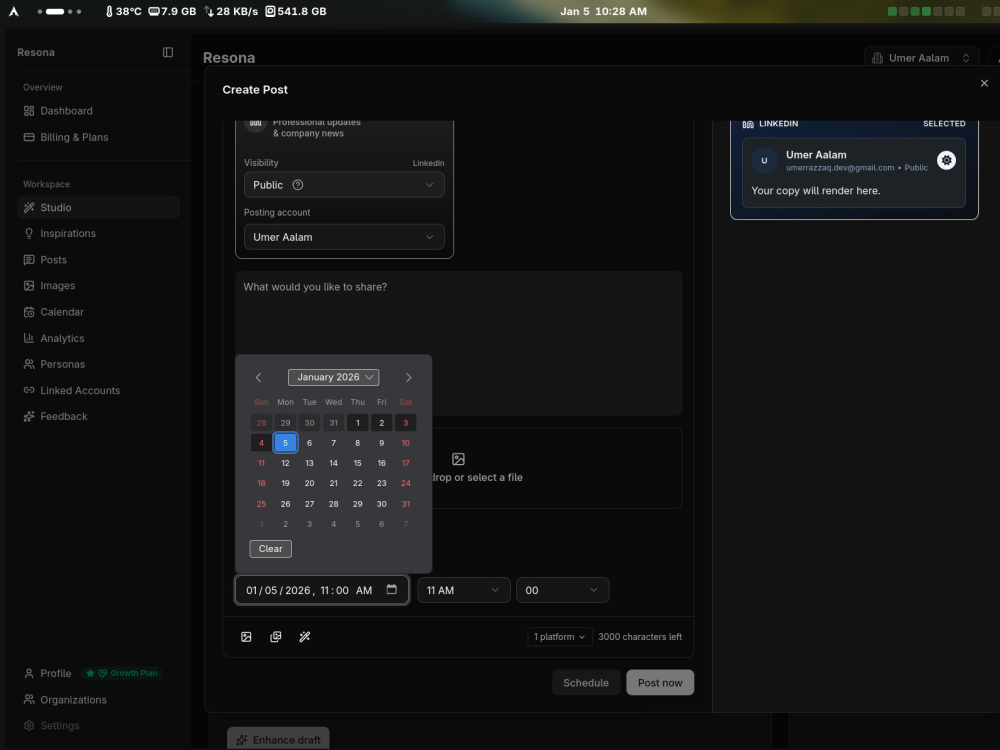Viewport: 1000px width, 750px height.
Task: Click the network speed indicator
Action: click(x=231, y=11)
